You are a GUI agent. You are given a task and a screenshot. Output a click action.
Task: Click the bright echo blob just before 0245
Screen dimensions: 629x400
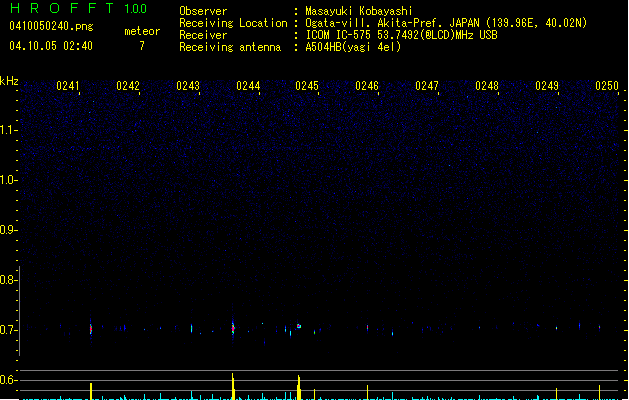point(299,326)
